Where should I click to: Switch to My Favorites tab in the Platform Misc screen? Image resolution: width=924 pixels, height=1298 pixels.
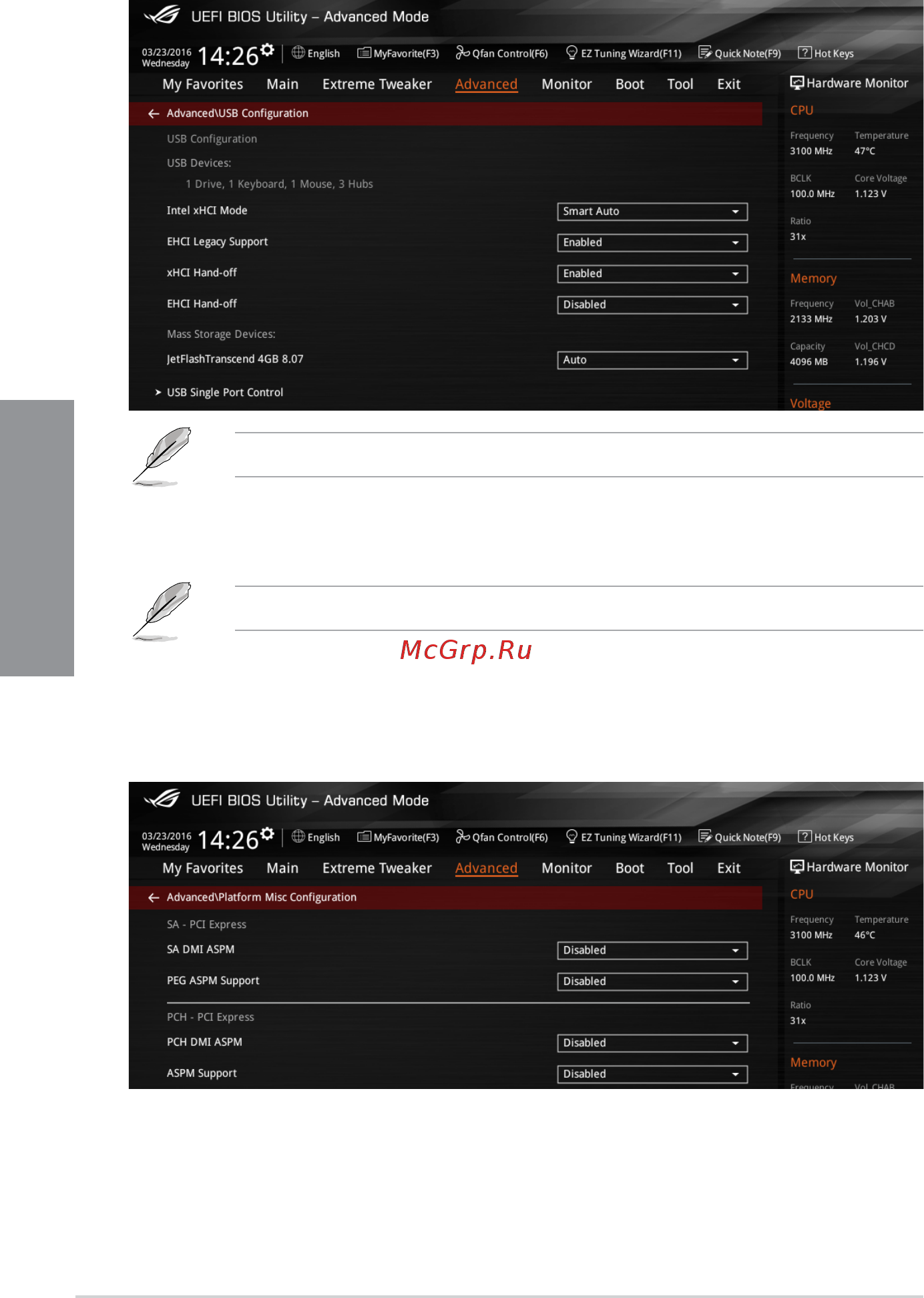coord(203,868)
